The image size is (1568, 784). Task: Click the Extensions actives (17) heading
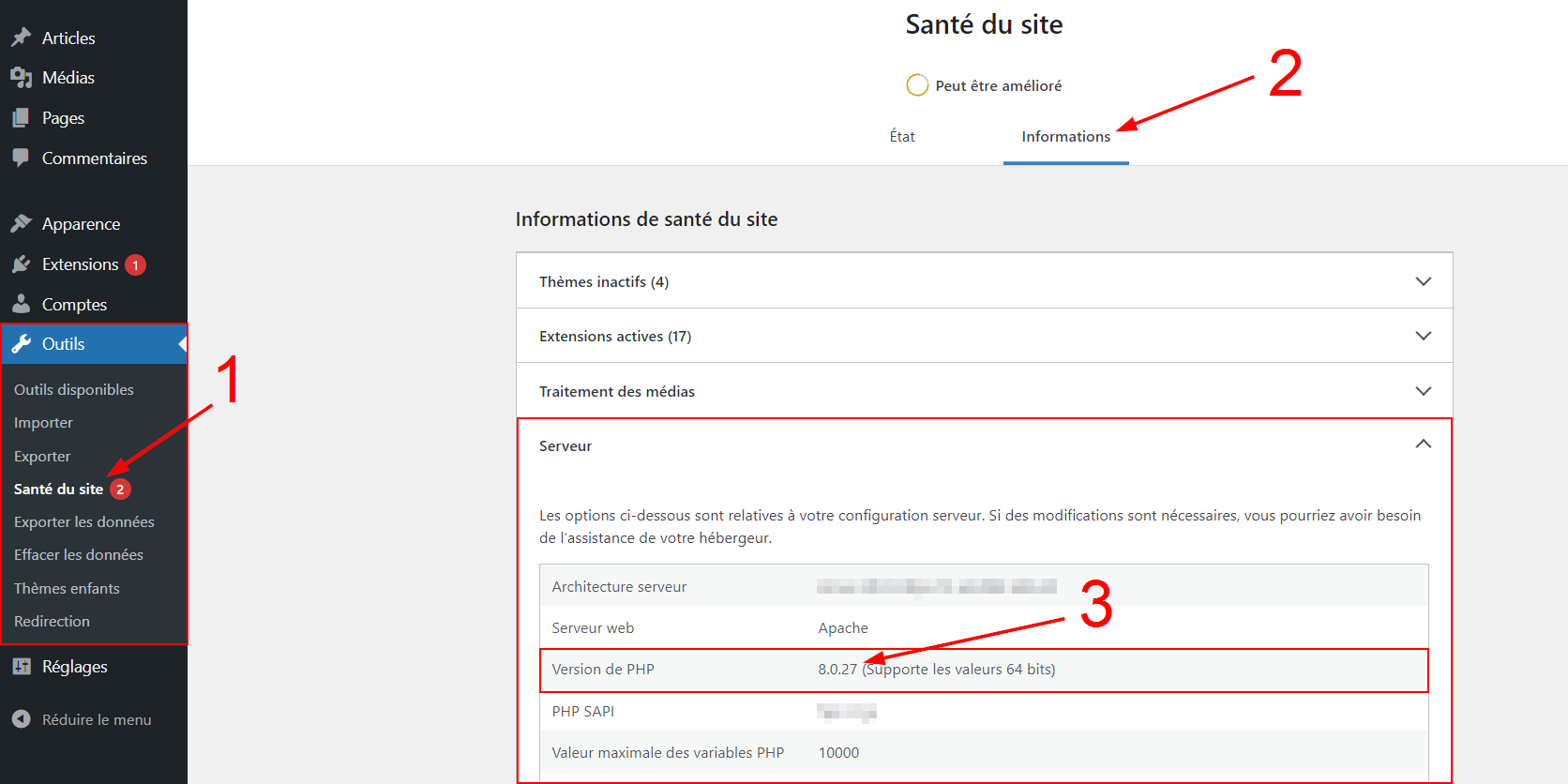click(x=615, y=337)
